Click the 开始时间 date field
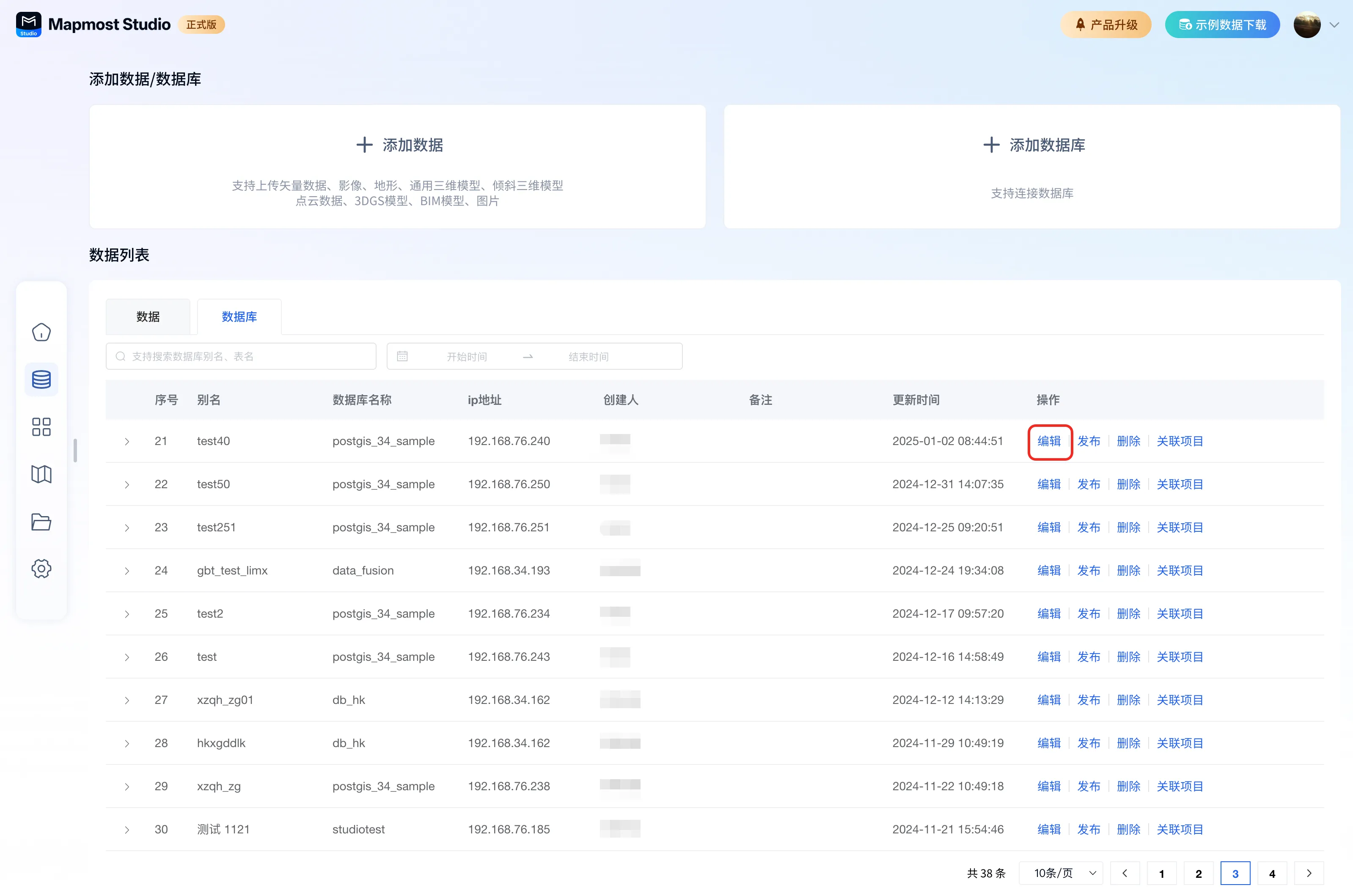 point(466,357)
